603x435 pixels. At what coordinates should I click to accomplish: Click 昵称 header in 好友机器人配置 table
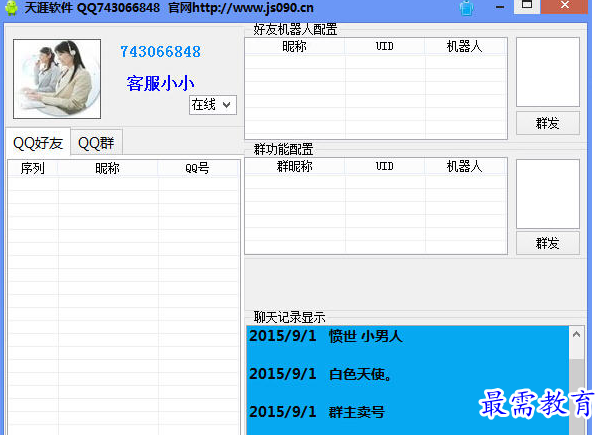click(295, 47)
